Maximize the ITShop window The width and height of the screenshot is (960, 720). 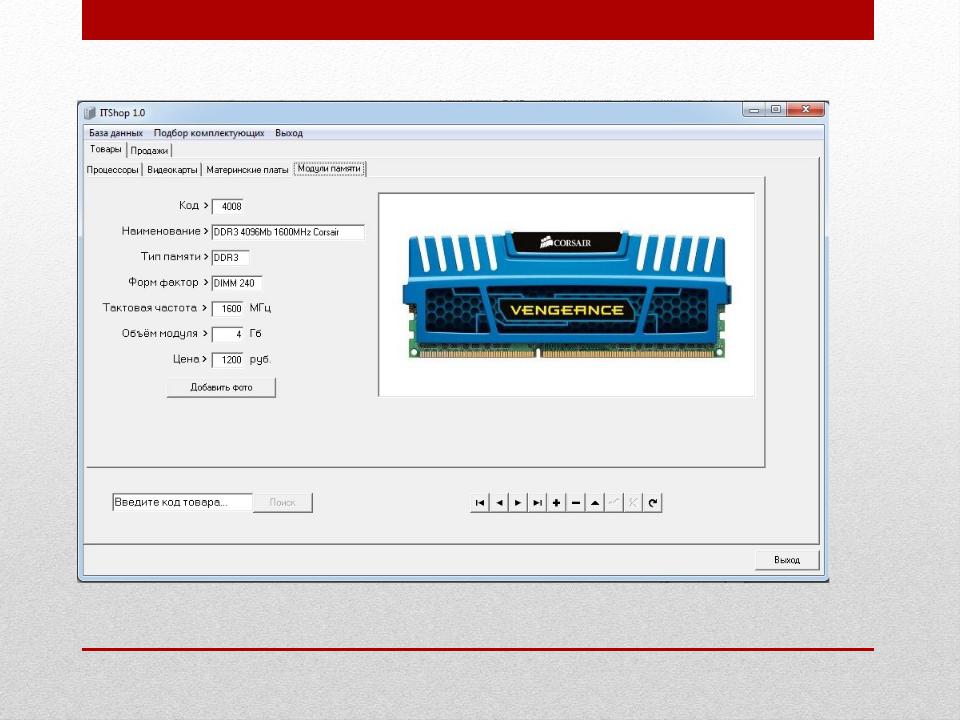[x=776, y=110]
